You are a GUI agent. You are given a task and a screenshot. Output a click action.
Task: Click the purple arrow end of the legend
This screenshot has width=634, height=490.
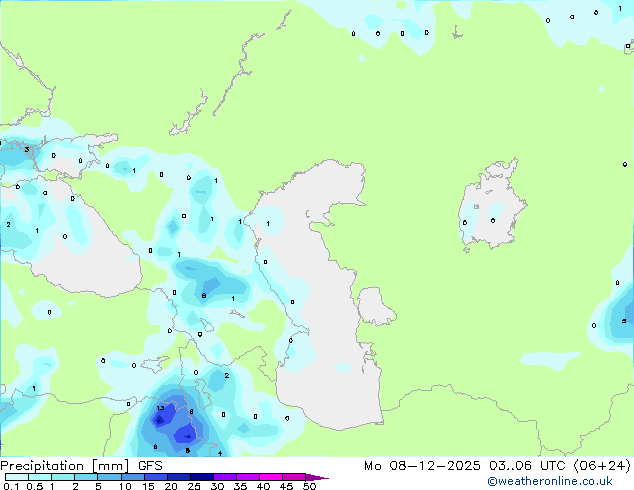pos(317,477)
